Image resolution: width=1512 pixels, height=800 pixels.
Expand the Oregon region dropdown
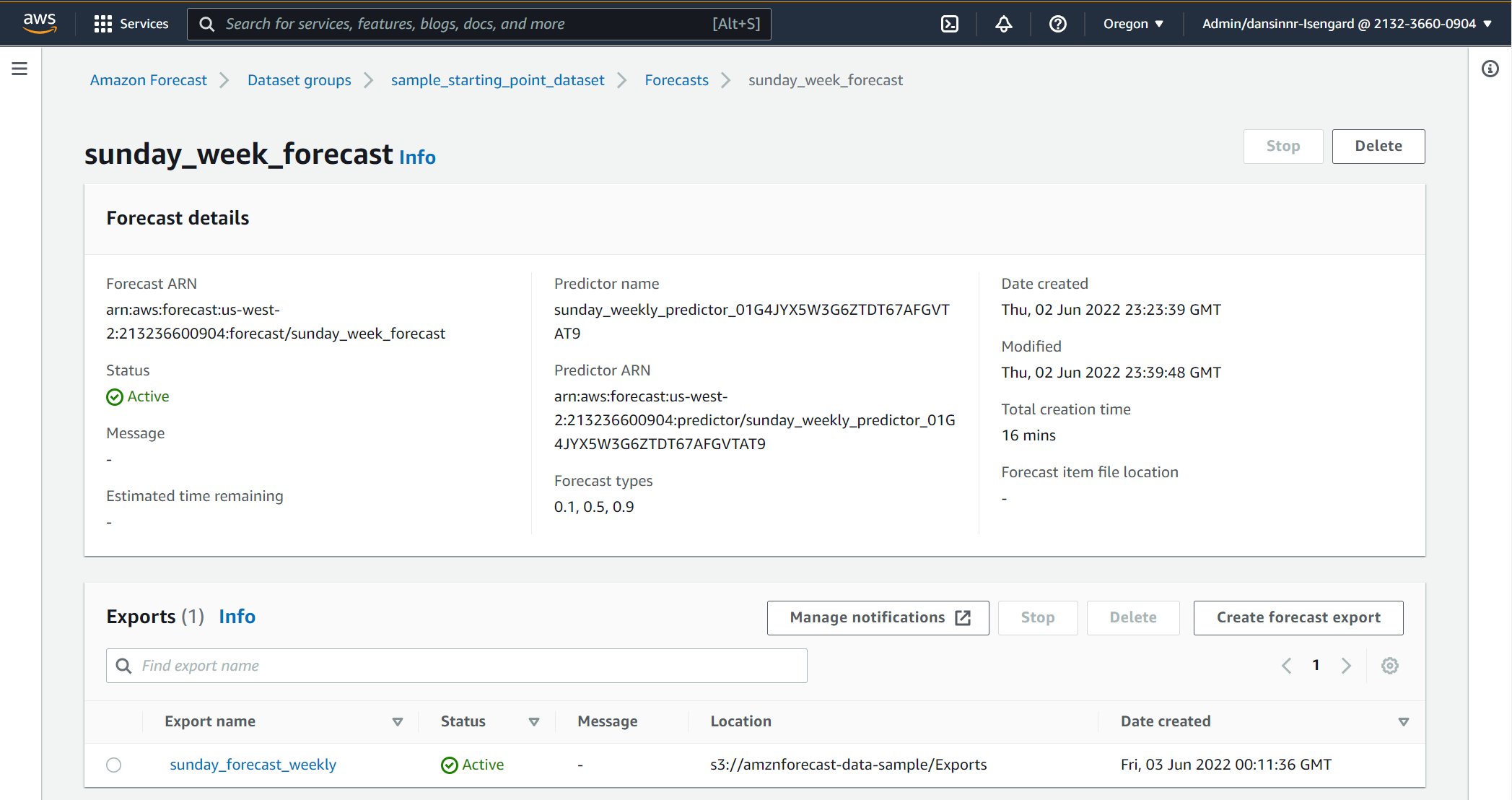point(1133,24)
